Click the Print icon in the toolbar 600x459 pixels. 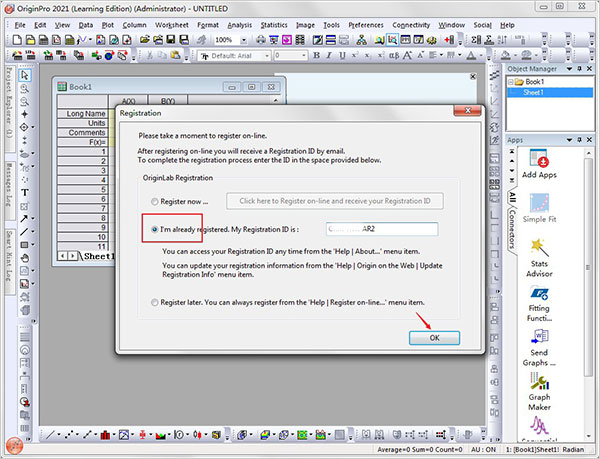(261, 40)
